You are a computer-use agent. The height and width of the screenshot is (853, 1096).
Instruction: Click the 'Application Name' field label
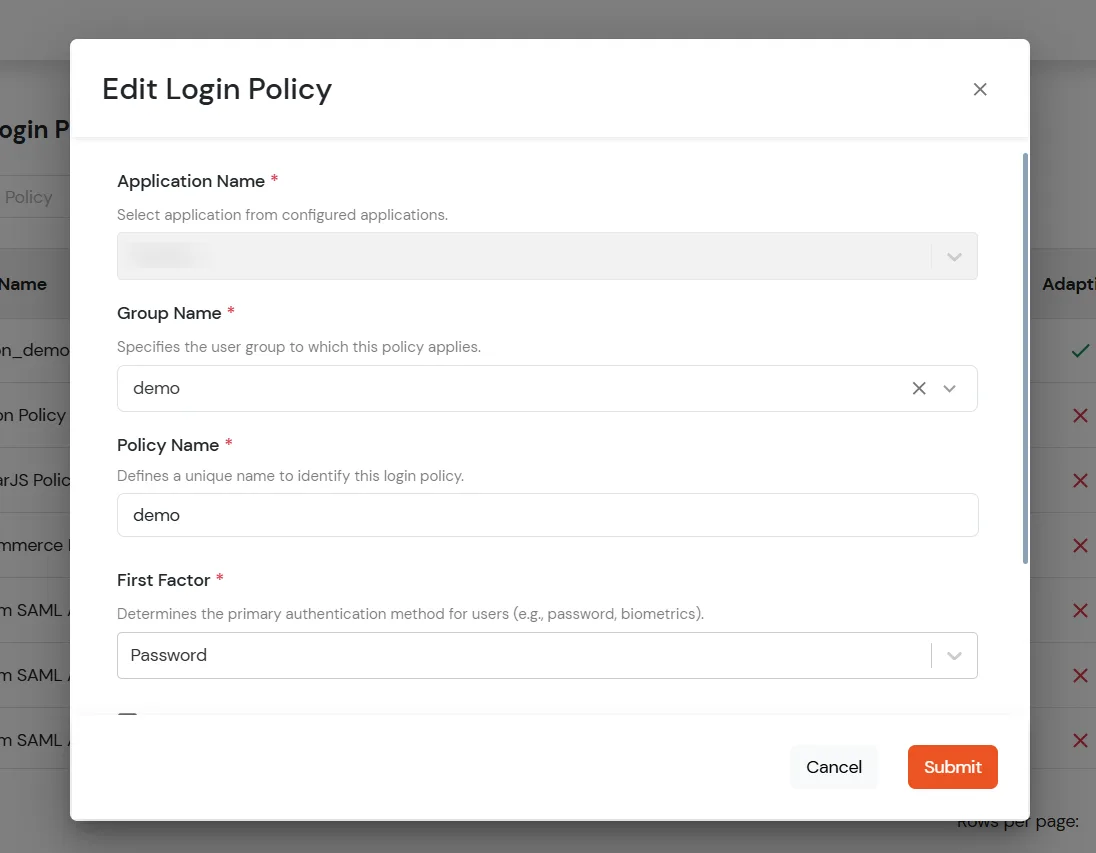click(x=191, y=181)
